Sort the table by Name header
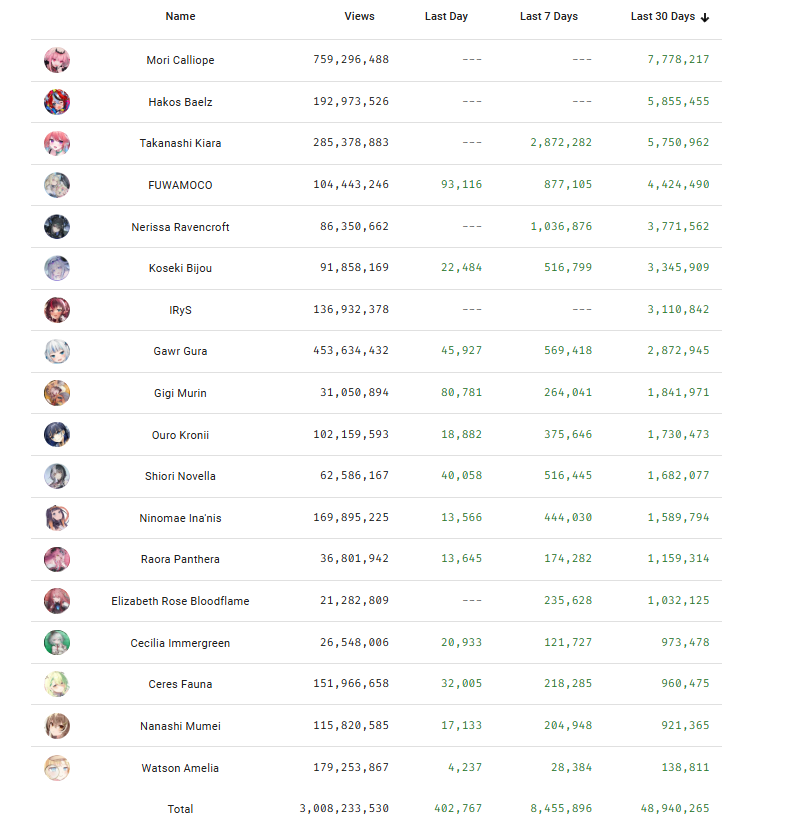 [180, 16]
